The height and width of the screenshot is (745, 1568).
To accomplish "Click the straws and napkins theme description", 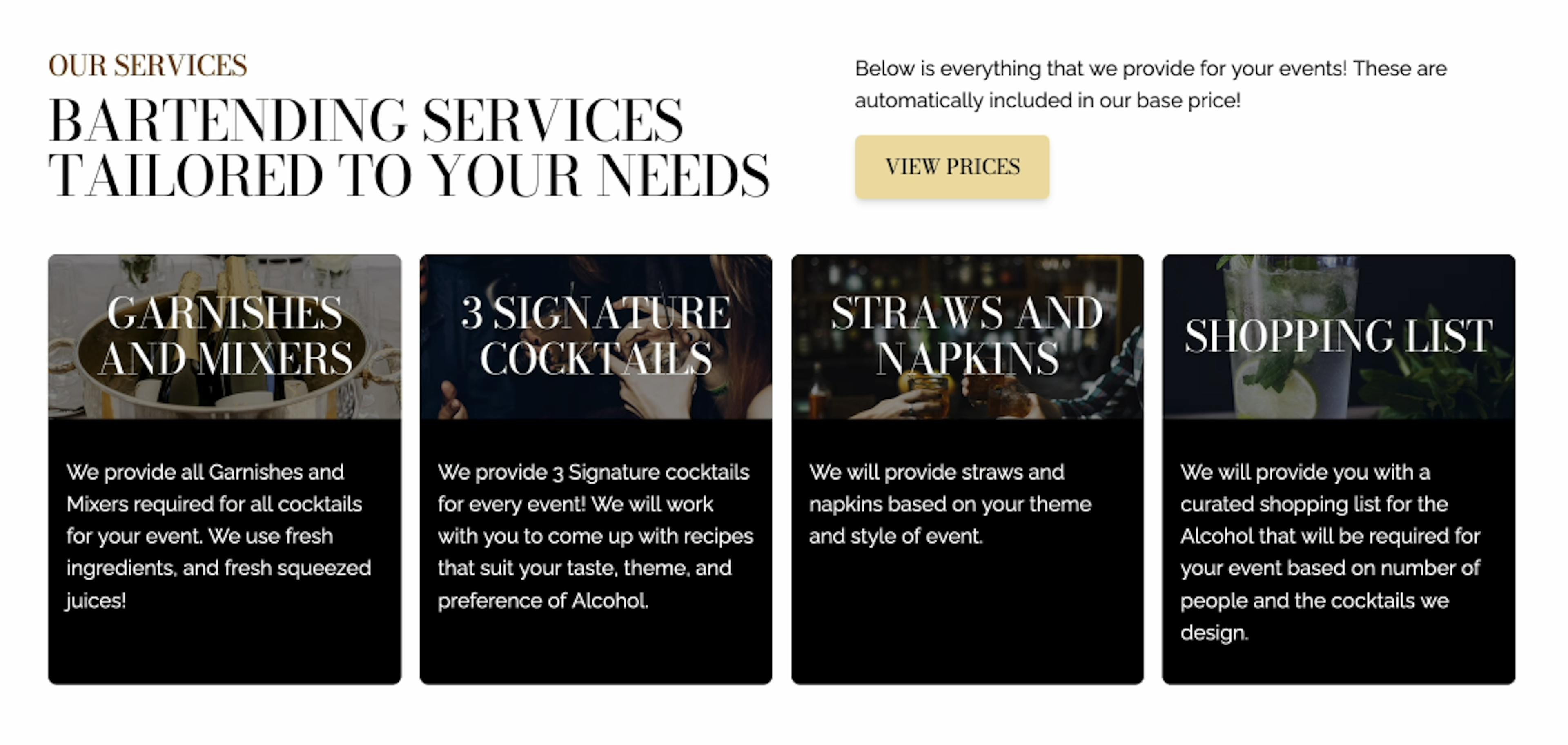I will (x=950, y=504).
